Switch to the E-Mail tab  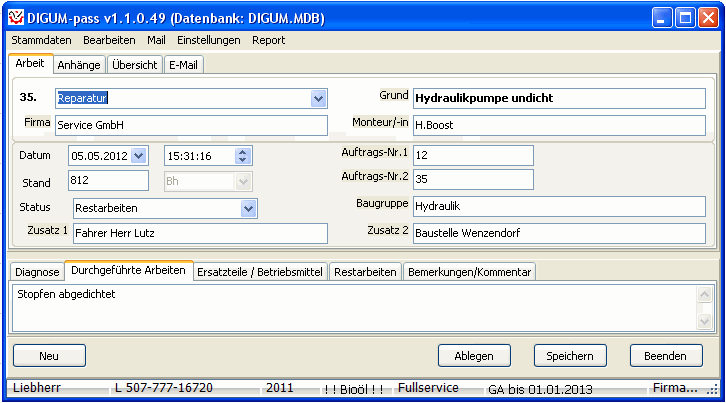(183, 65)
